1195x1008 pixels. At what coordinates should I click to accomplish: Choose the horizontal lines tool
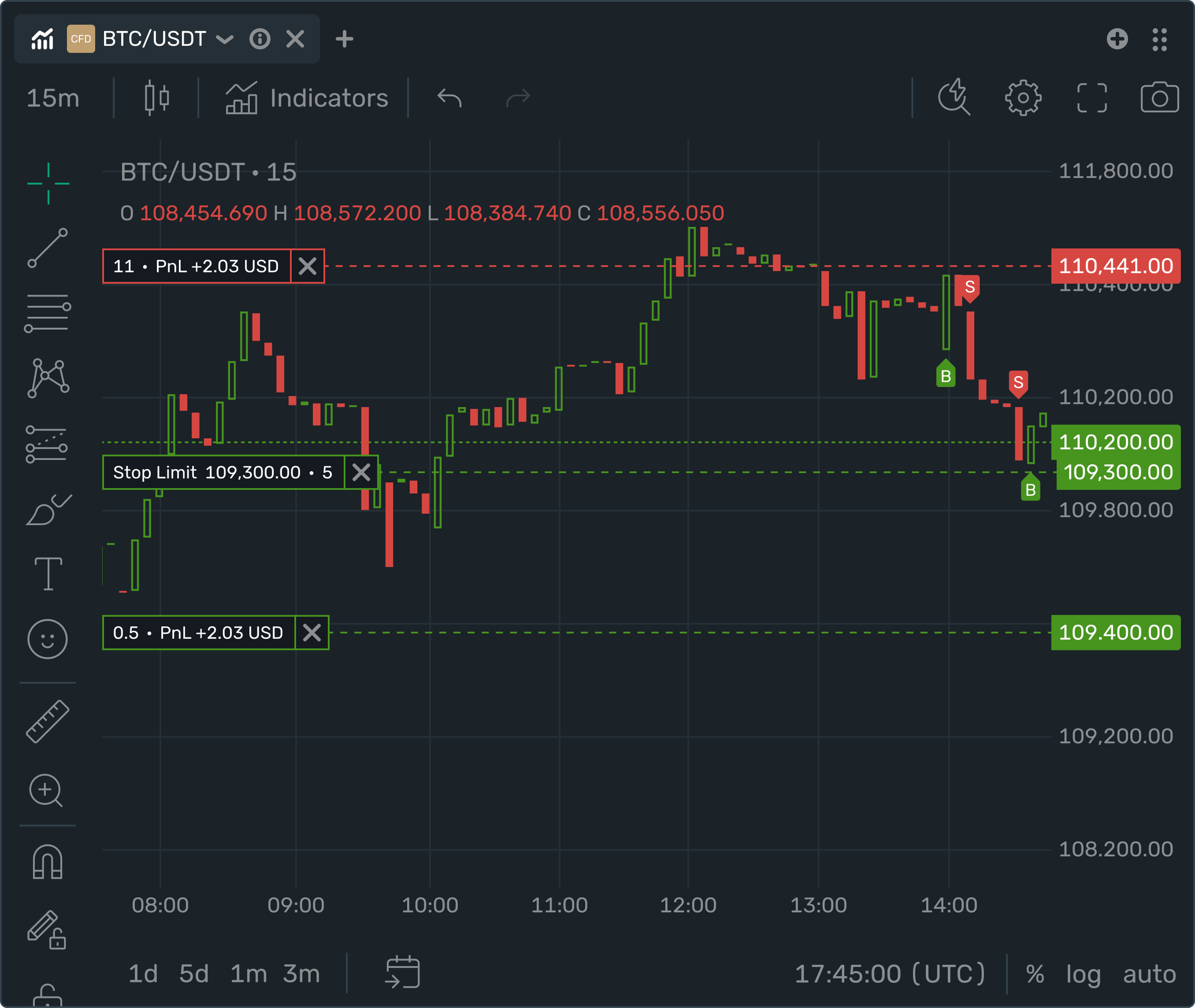[48, 313]
